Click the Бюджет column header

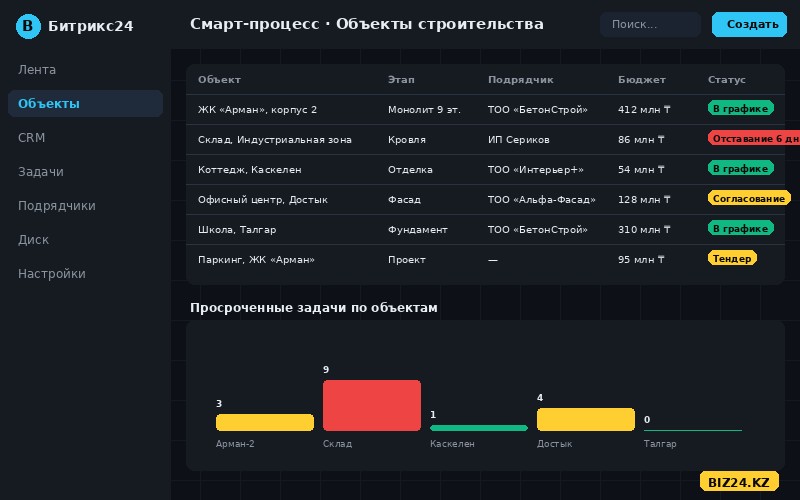(641, 80)
